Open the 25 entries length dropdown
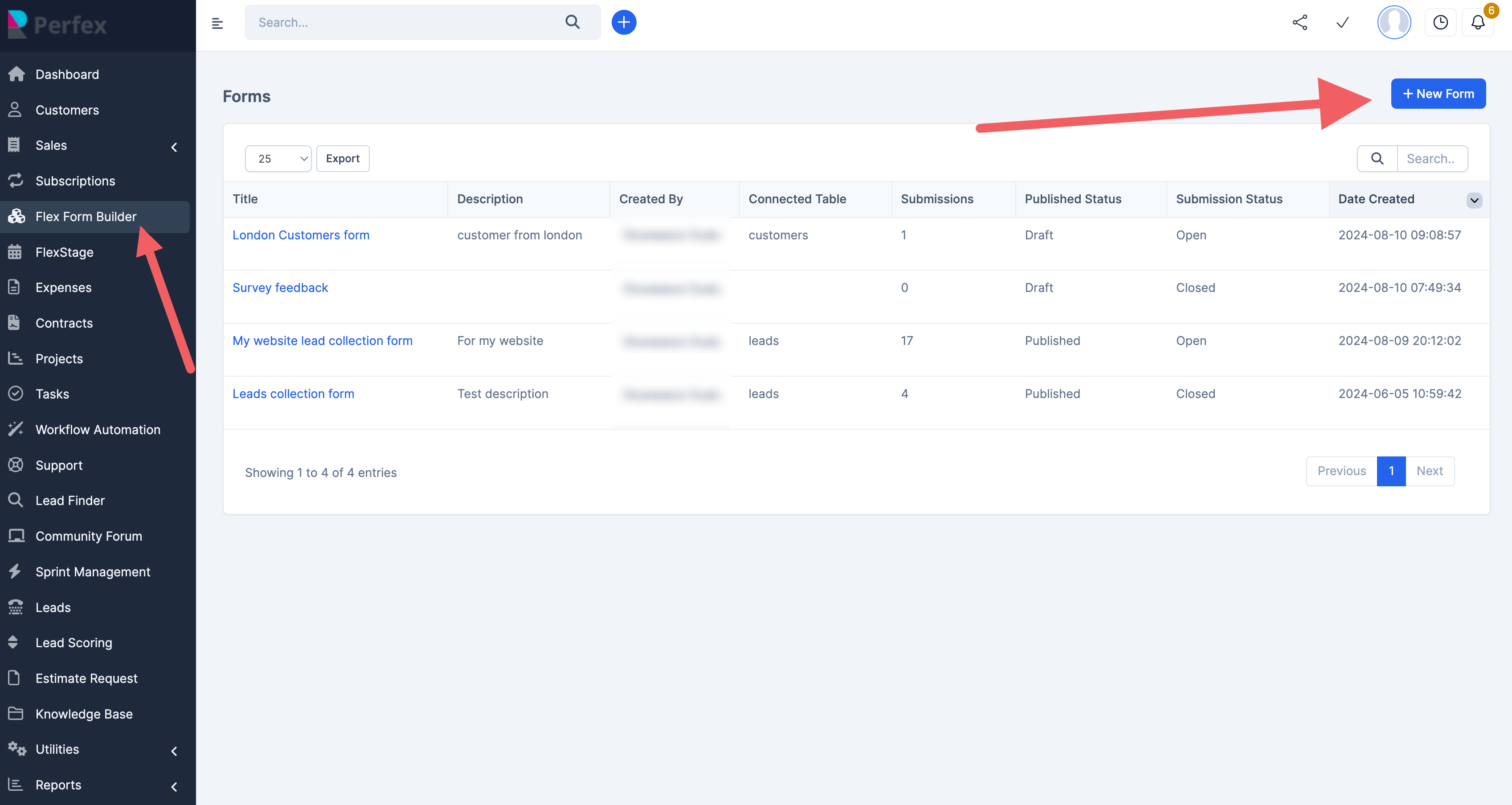 [278, 159]
